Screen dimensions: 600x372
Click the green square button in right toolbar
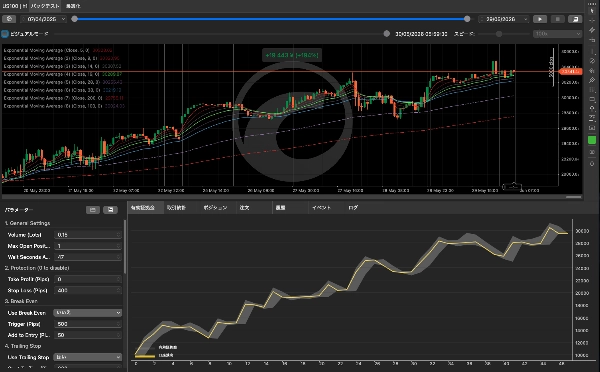coord(592,140)
